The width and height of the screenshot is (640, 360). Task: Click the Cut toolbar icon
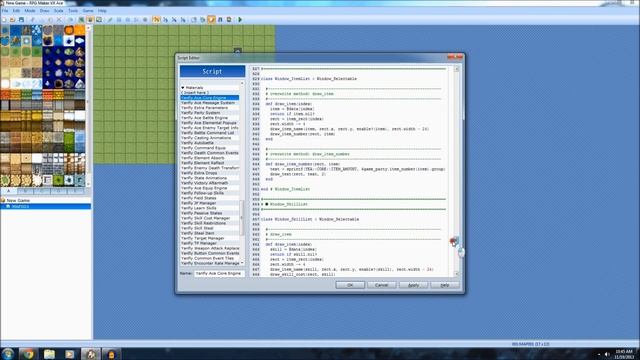[33, 20]
